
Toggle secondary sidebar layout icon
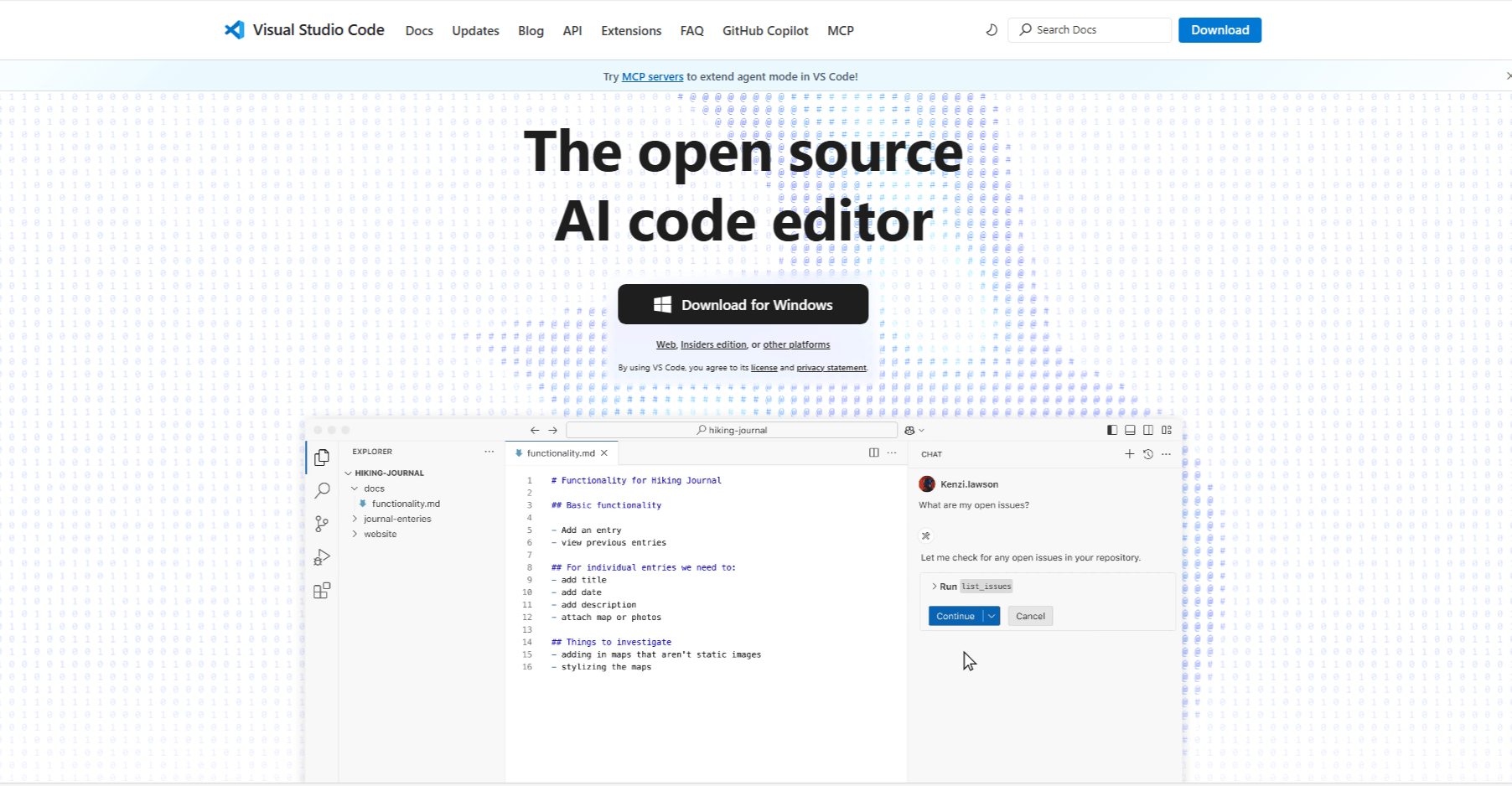click(1148, 430)
